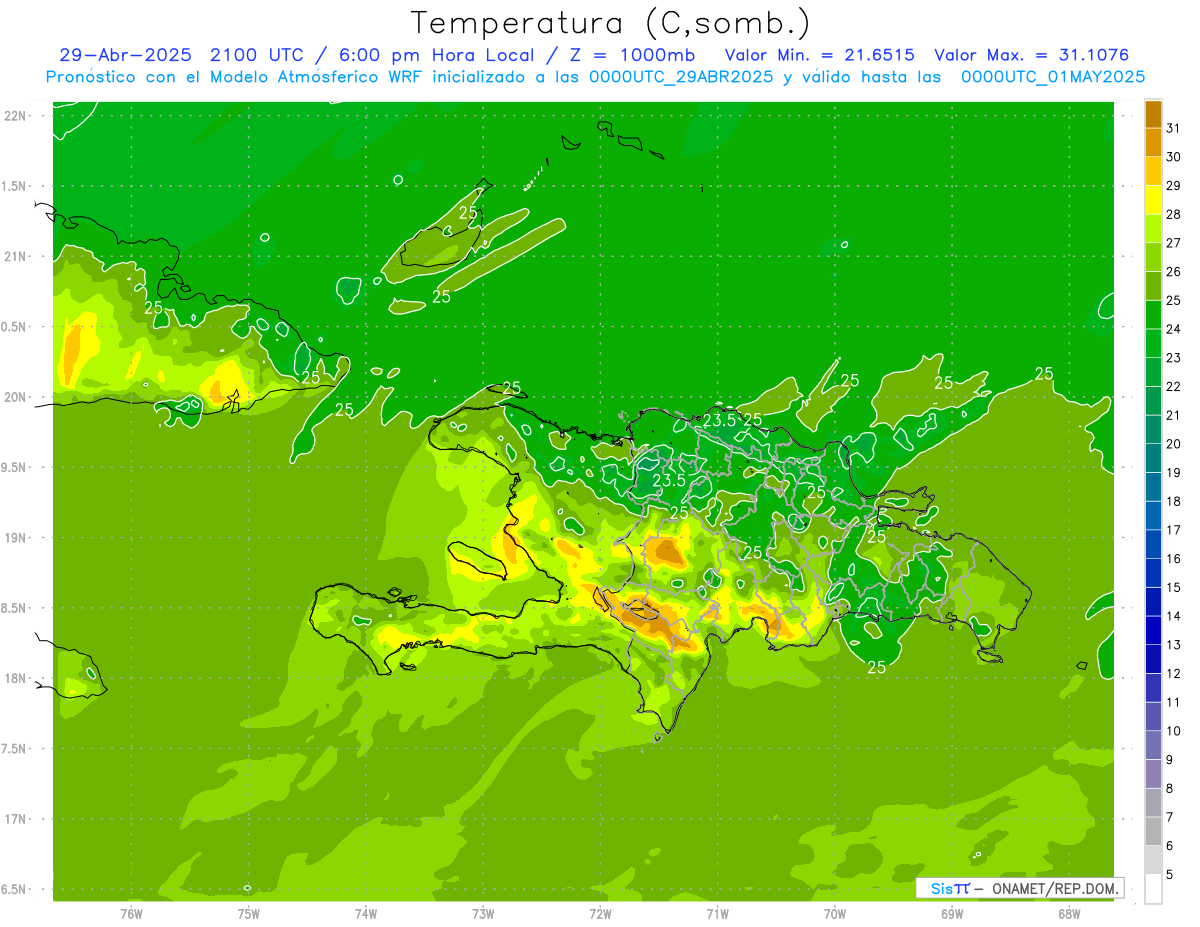Click the '21N' latitude axis label
The height and width of the screenshot is (927, 1200).
click(x=16, y=256)
